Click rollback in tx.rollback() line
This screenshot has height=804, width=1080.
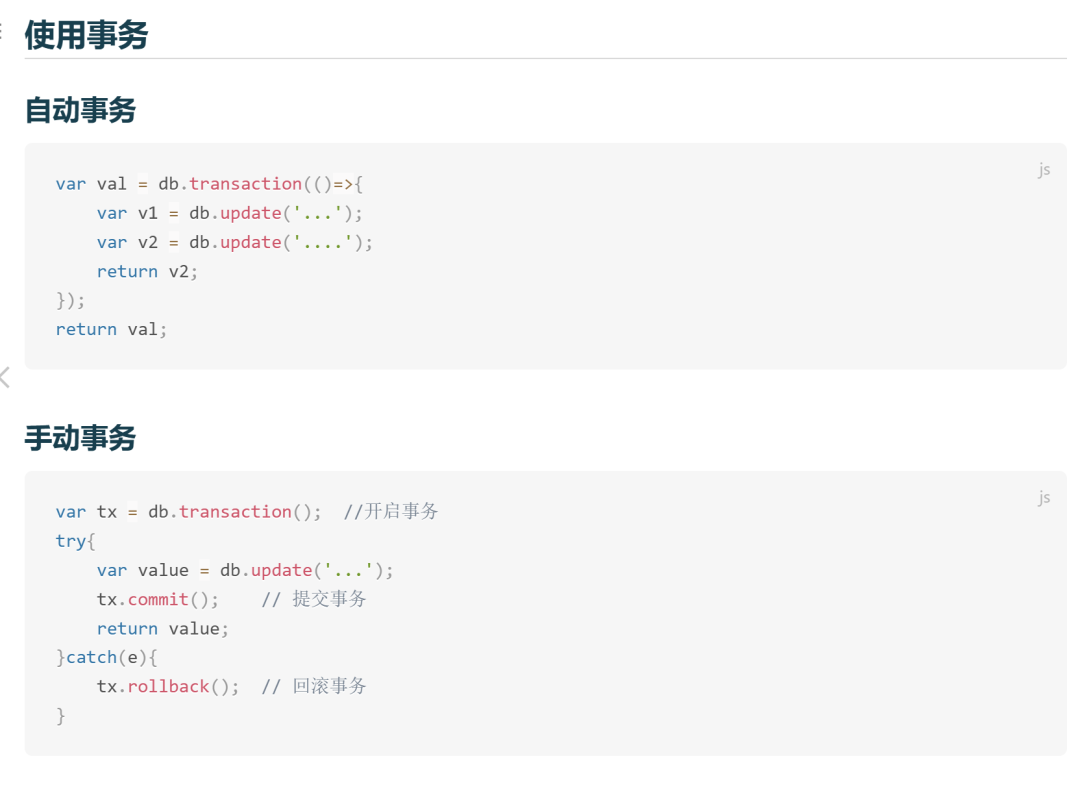(168, 686)
